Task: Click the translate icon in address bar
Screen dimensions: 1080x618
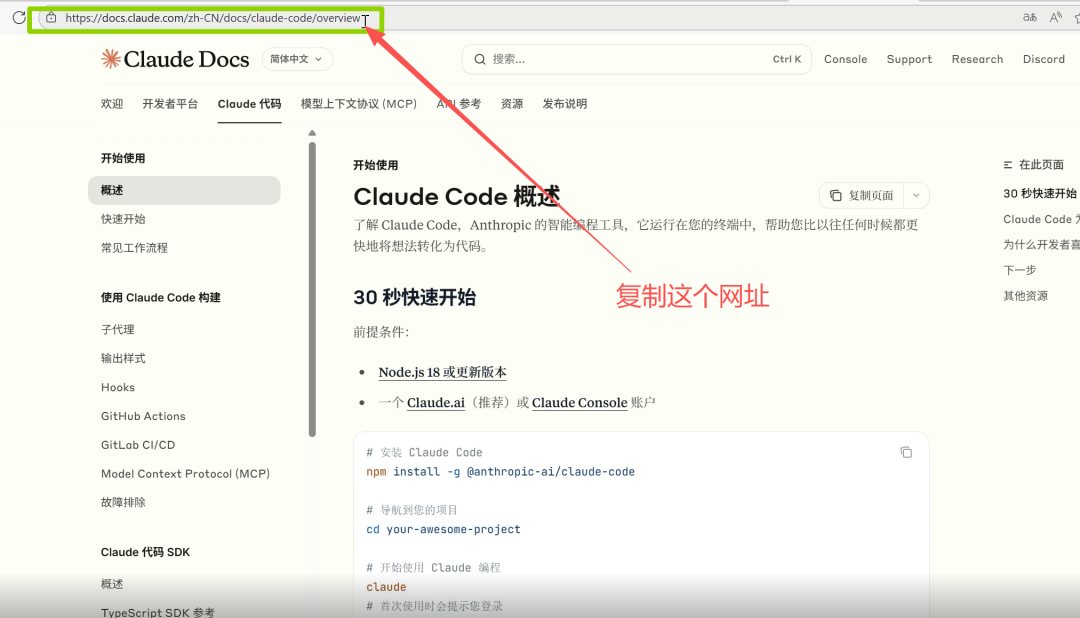Action: (1030, 18)
